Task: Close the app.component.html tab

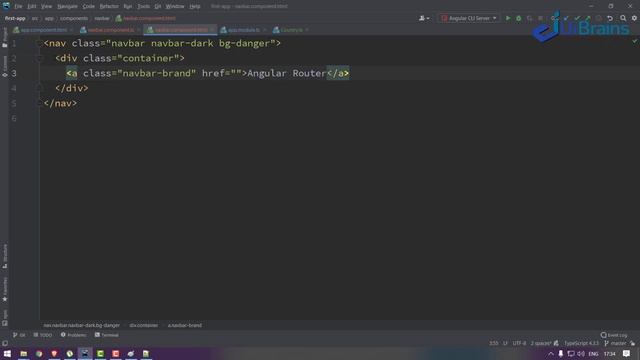Action: (71, 30)
